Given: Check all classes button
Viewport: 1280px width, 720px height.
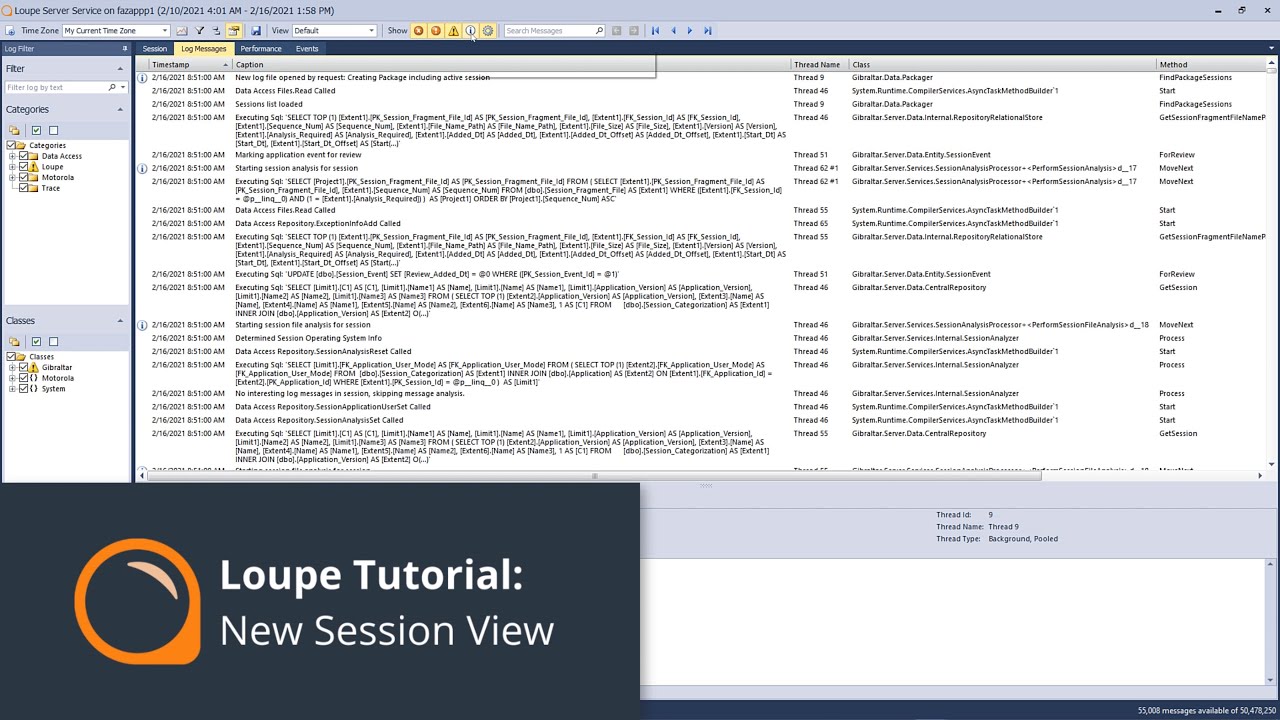Looking at the screenshot, I should click(x=36, y=341).
